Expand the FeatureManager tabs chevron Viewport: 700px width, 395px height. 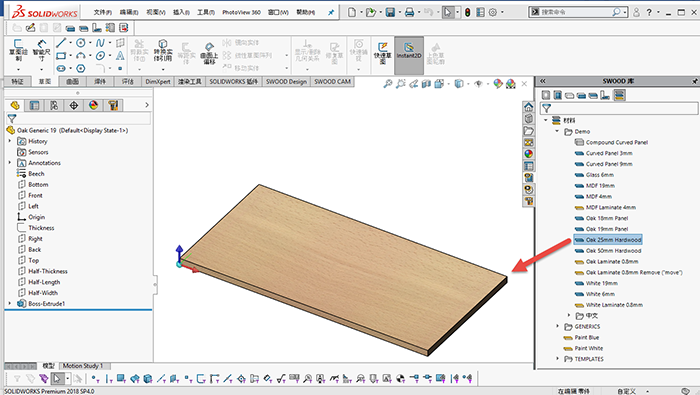[x=147, y=105]
